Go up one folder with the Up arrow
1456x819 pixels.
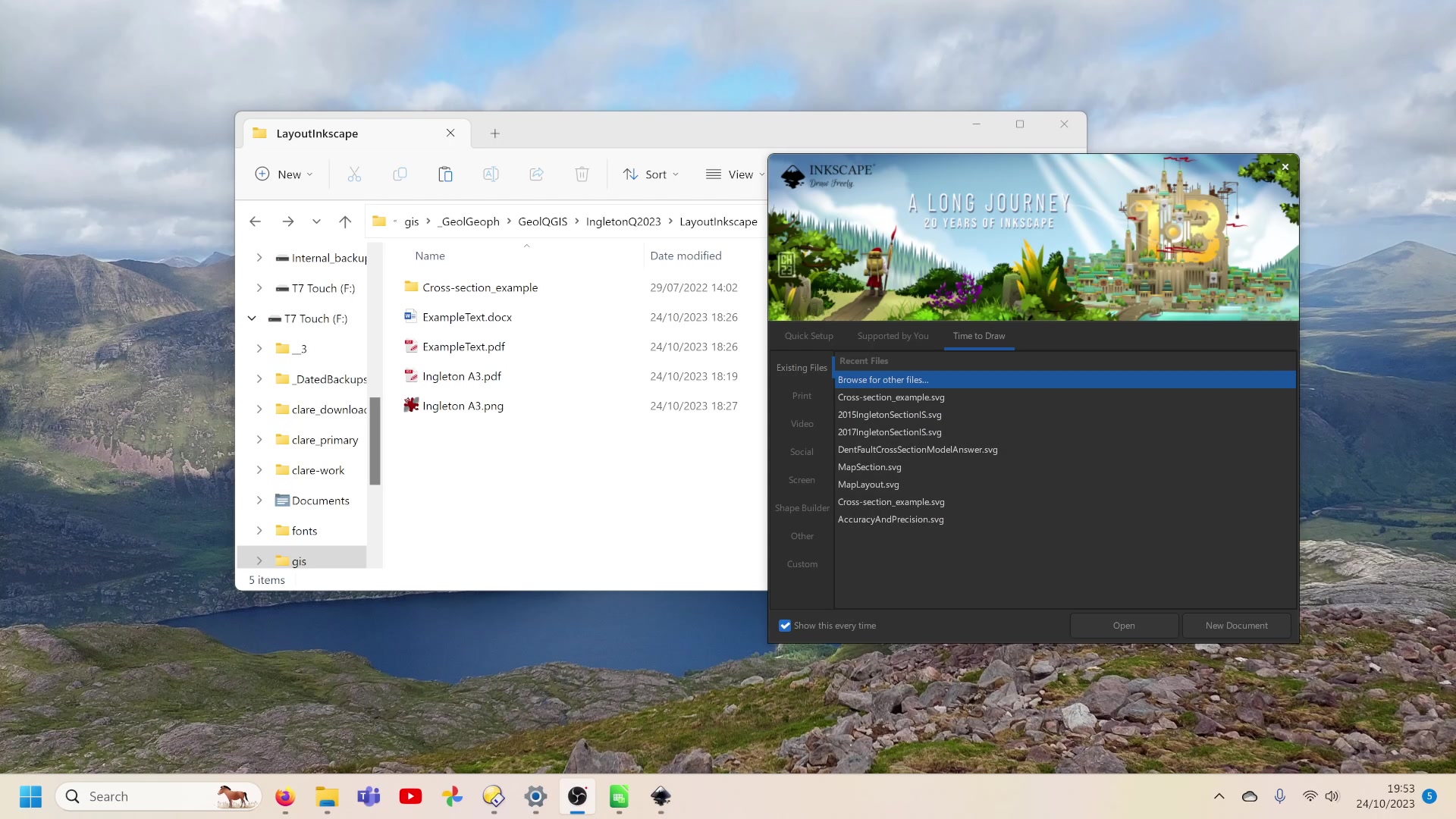[x=345, y=221]
